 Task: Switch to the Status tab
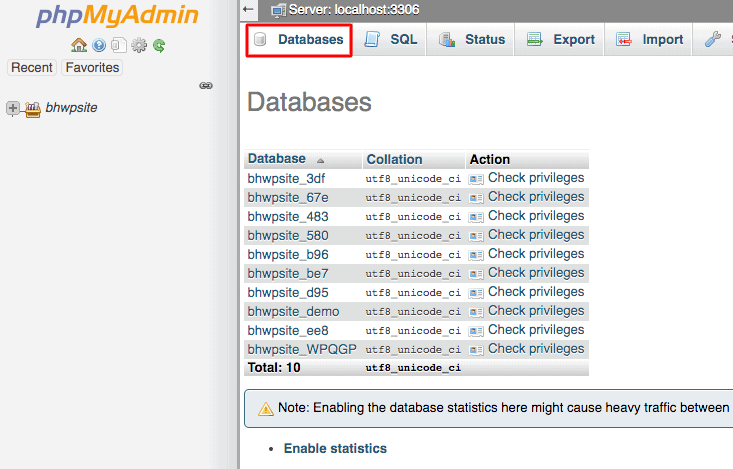(x=471, y=40)
